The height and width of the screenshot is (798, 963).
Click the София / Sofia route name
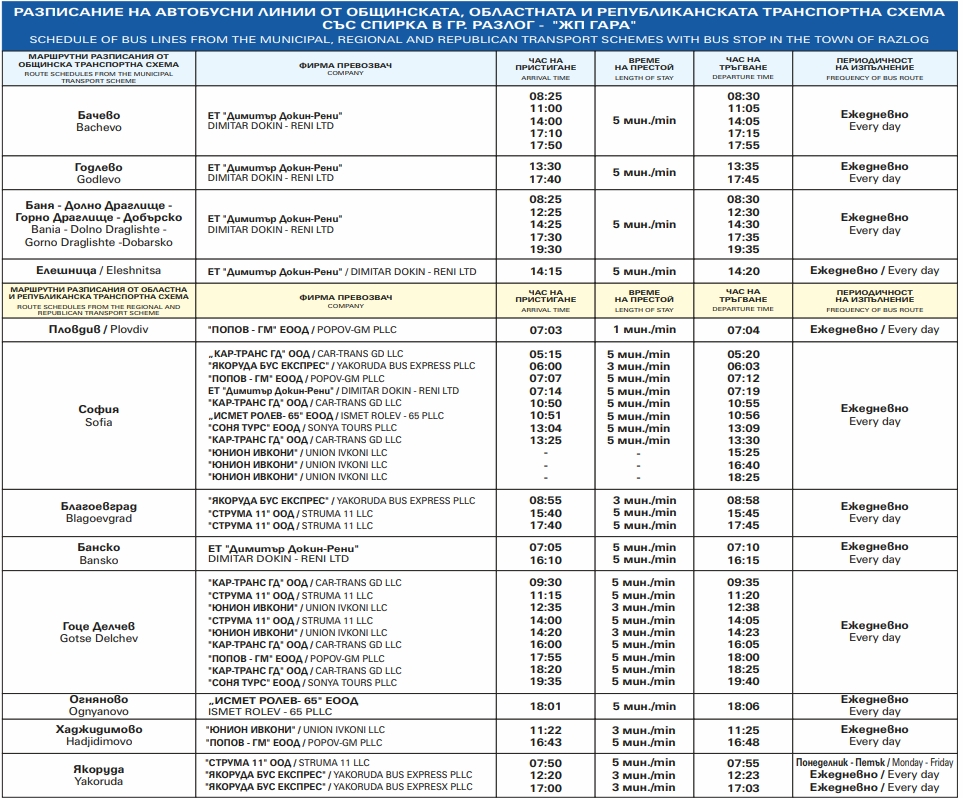pyautogui.click(x=99, y=415)
